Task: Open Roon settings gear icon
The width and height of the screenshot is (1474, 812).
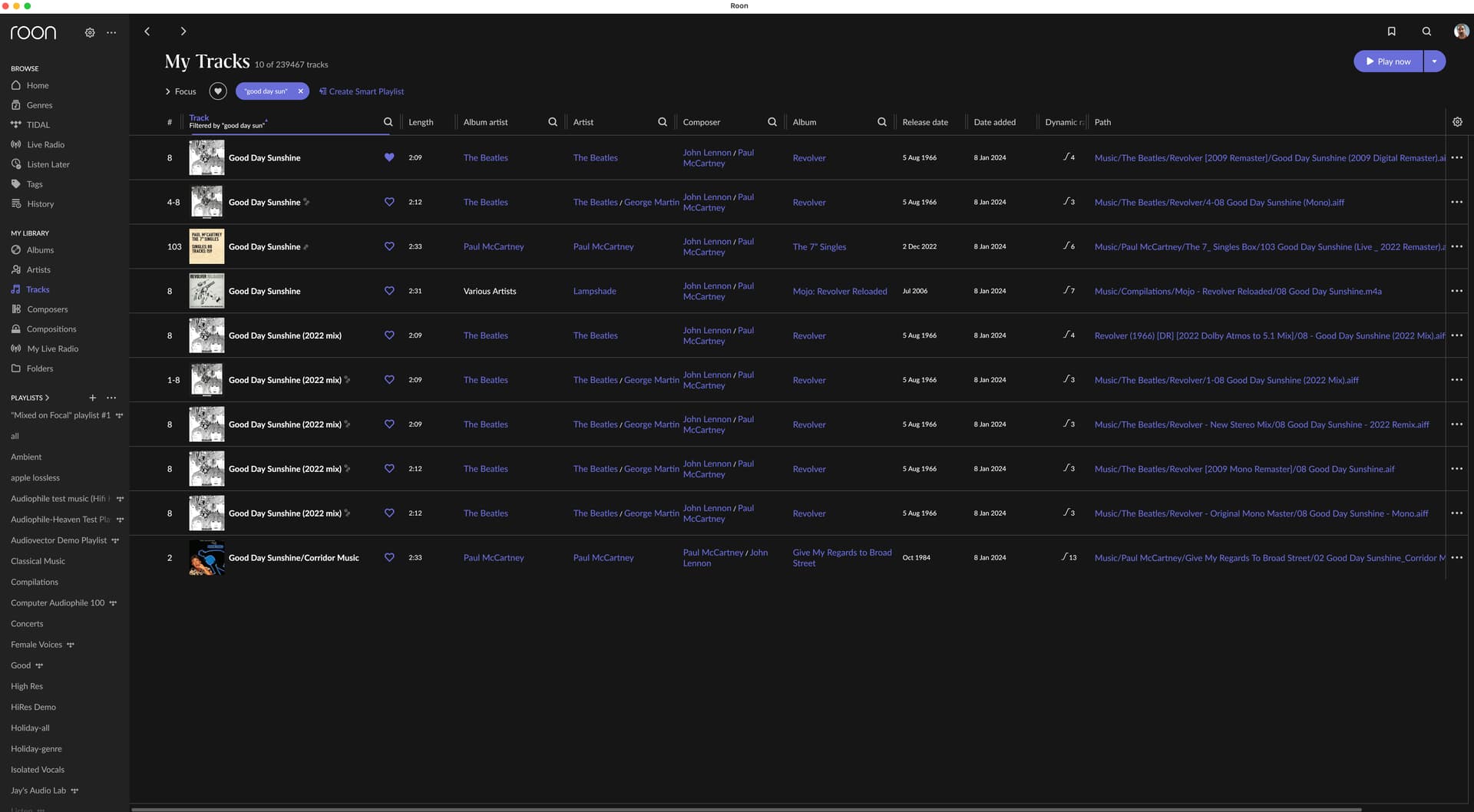Action: [90, 32]
